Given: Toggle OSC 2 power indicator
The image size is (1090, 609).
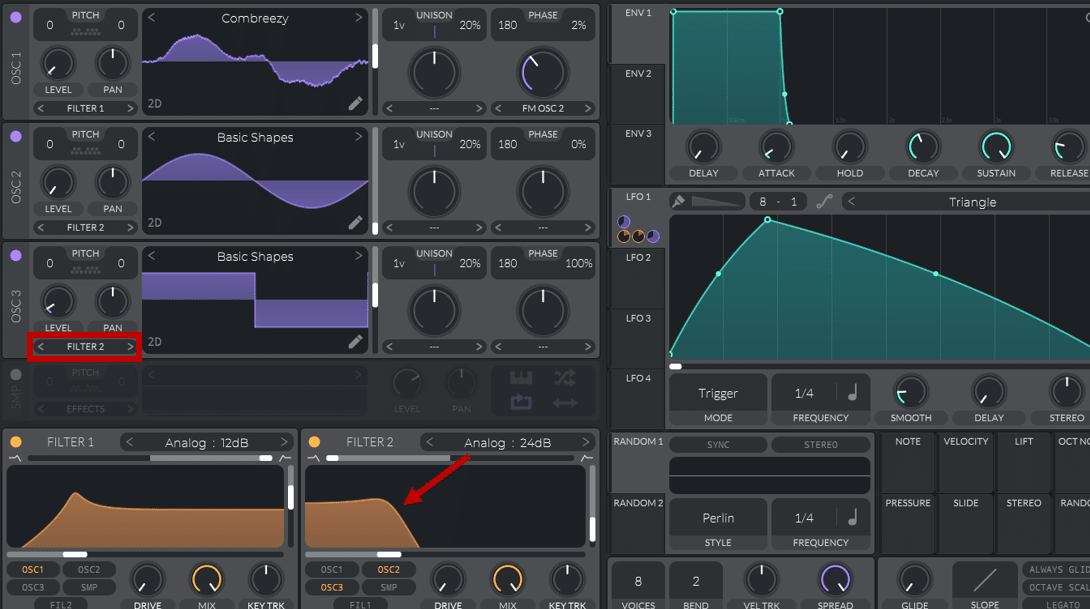Looking at the screenshot, I should (15, 136).
